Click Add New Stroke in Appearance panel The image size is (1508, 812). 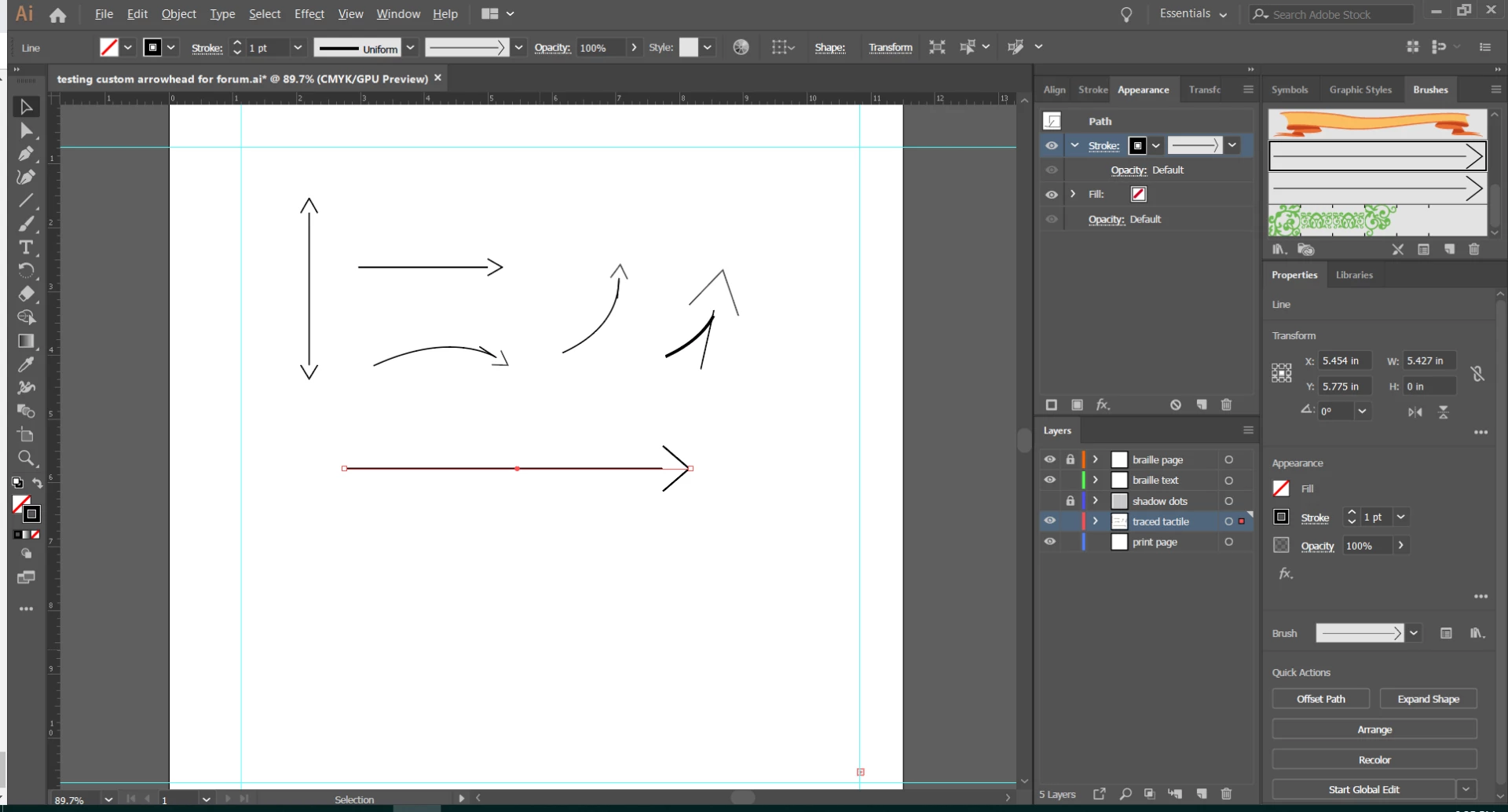click(1052, 405)
